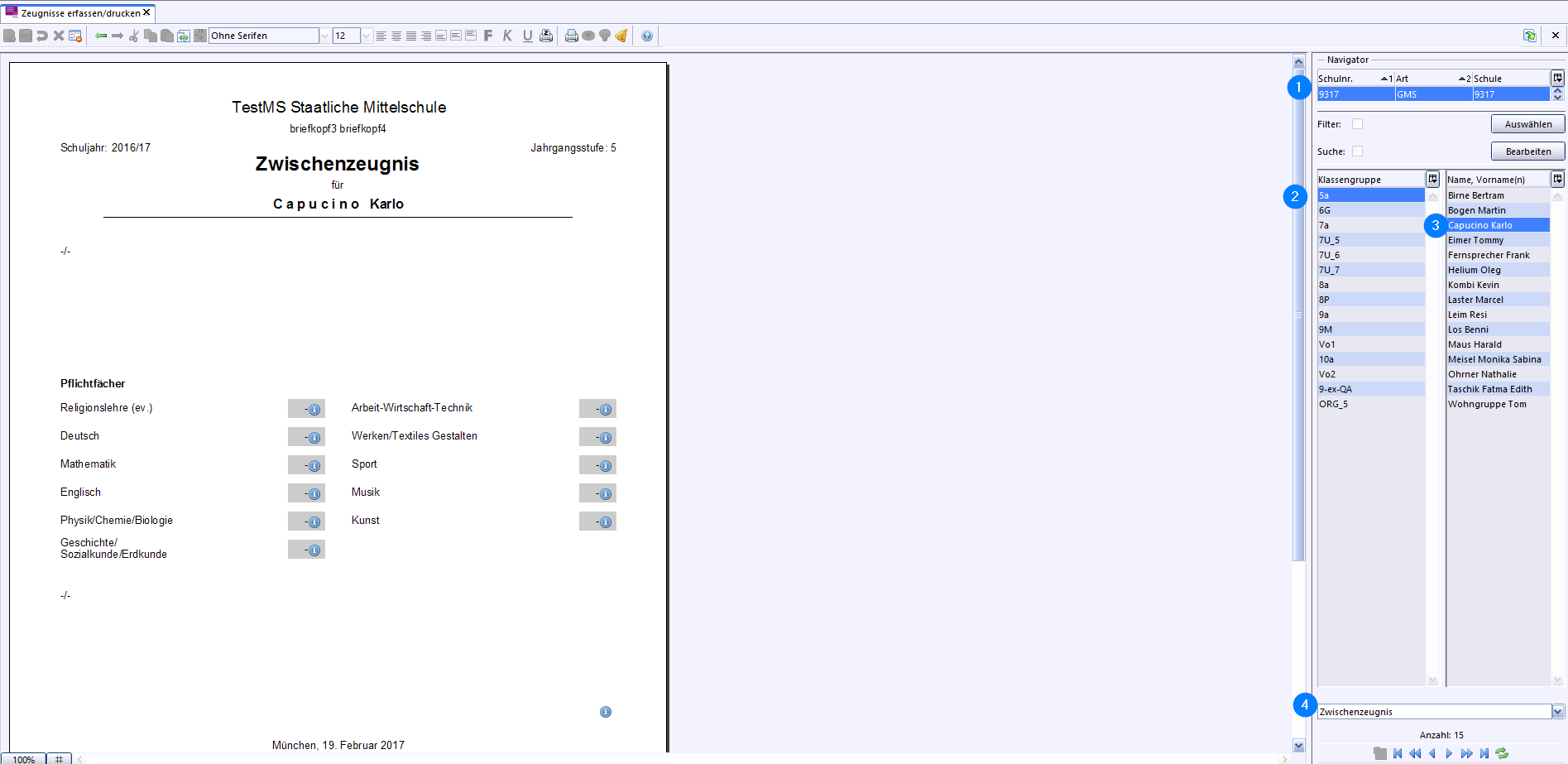Sort by Art column header
The height and width of the screenshot is (764, 1568).
(x=1433, y=79)
